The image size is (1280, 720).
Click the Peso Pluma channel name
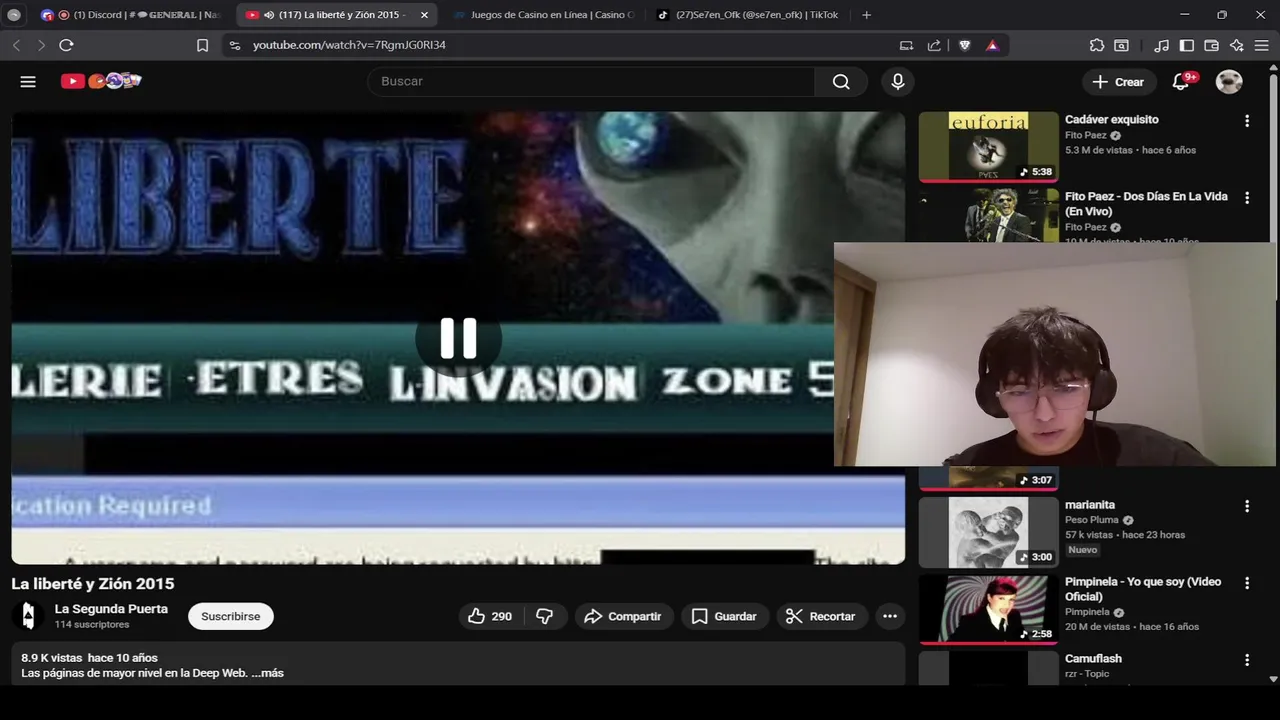[1091, 520]
